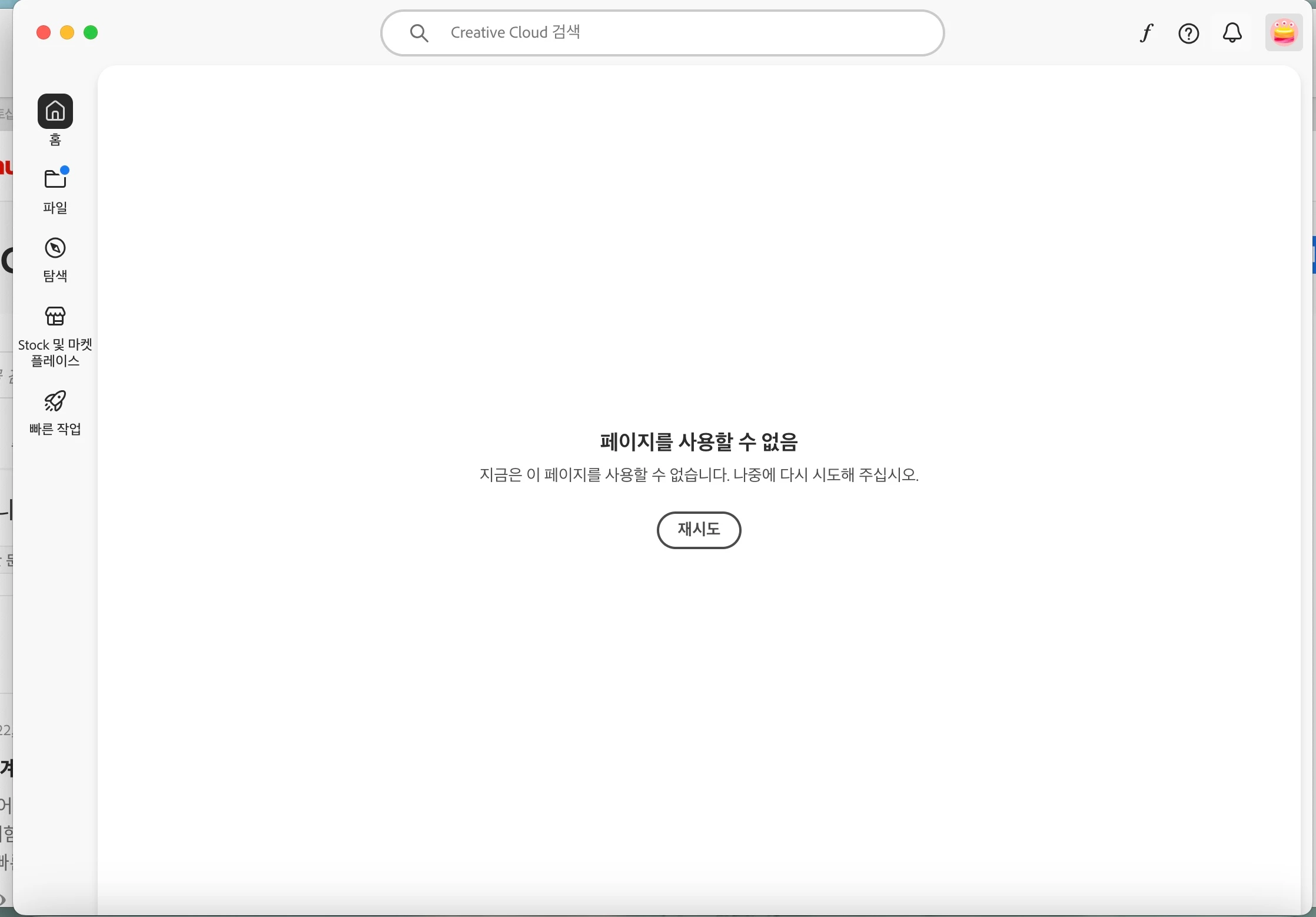Open the Discover (탐색) compass icon
This screenshot has height=917, width=1316.
55,248
